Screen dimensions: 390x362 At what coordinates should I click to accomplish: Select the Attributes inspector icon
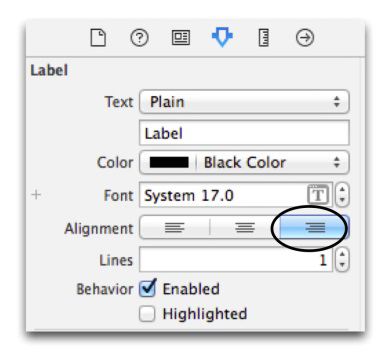222,37
